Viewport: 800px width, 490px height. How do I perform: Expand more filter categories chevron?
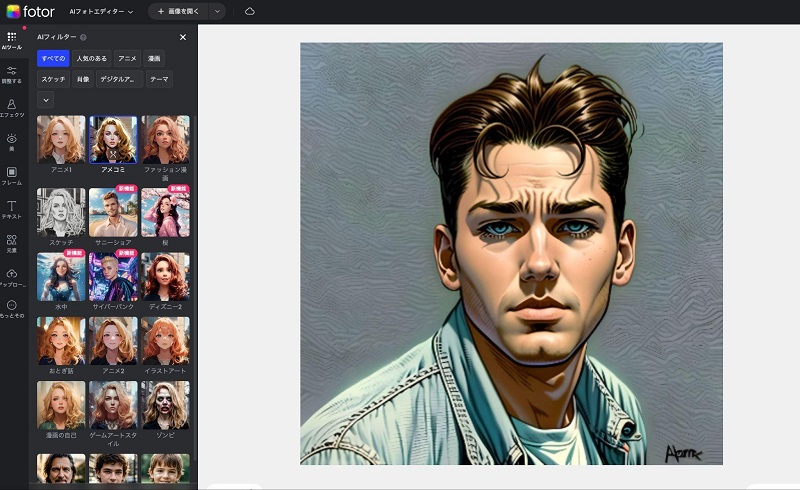(x=46, y=99)
